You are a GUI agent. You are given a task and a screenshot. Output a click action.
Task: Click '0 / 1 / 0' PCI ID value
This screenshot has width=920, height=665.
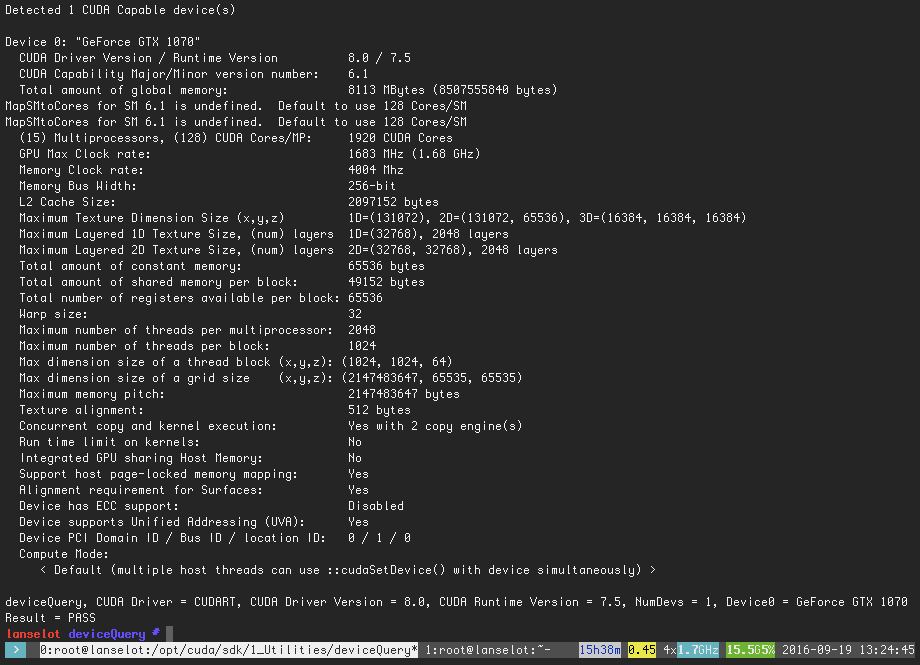tap(379, 538)
